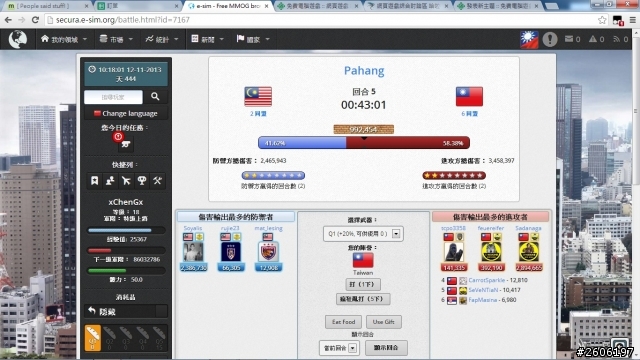Bookmark page with the star icon
Screen dimensions: 640x360
602,20
